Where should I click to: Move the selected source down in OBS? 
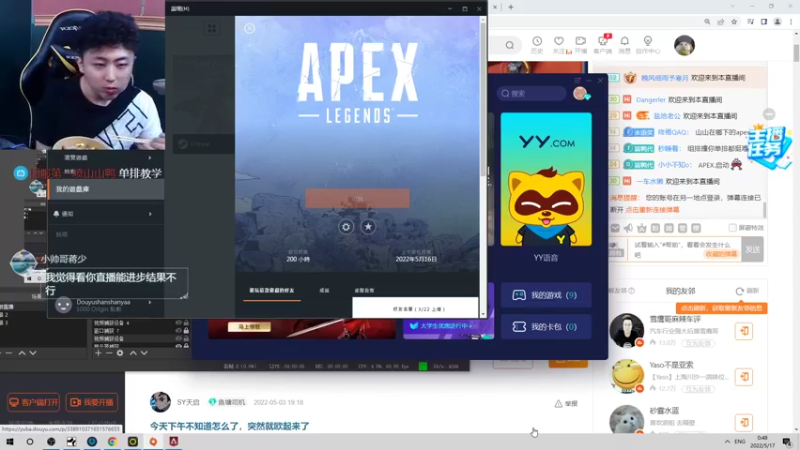click(x=144, y=353)
